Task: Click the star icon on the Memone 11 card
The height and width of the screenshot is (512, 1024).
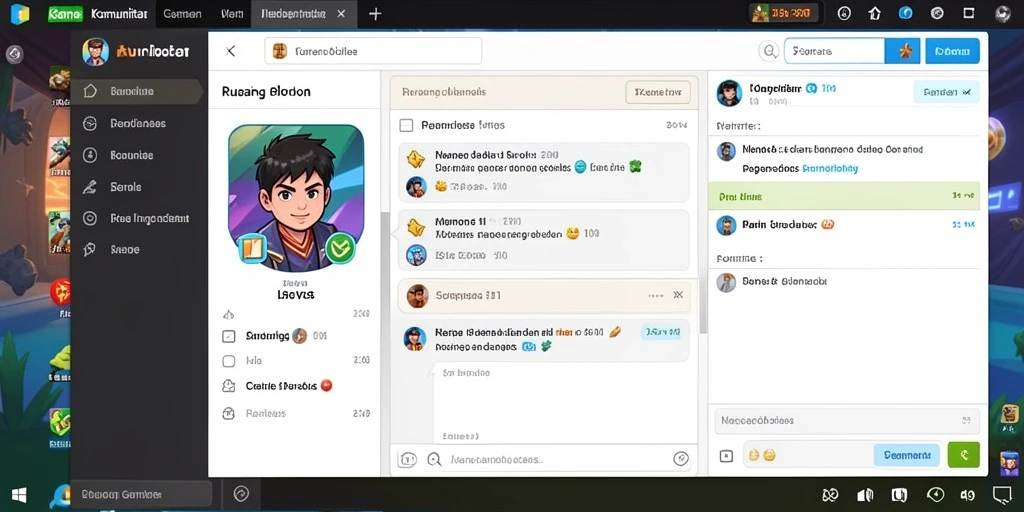Action: click(x=416, y=227)
